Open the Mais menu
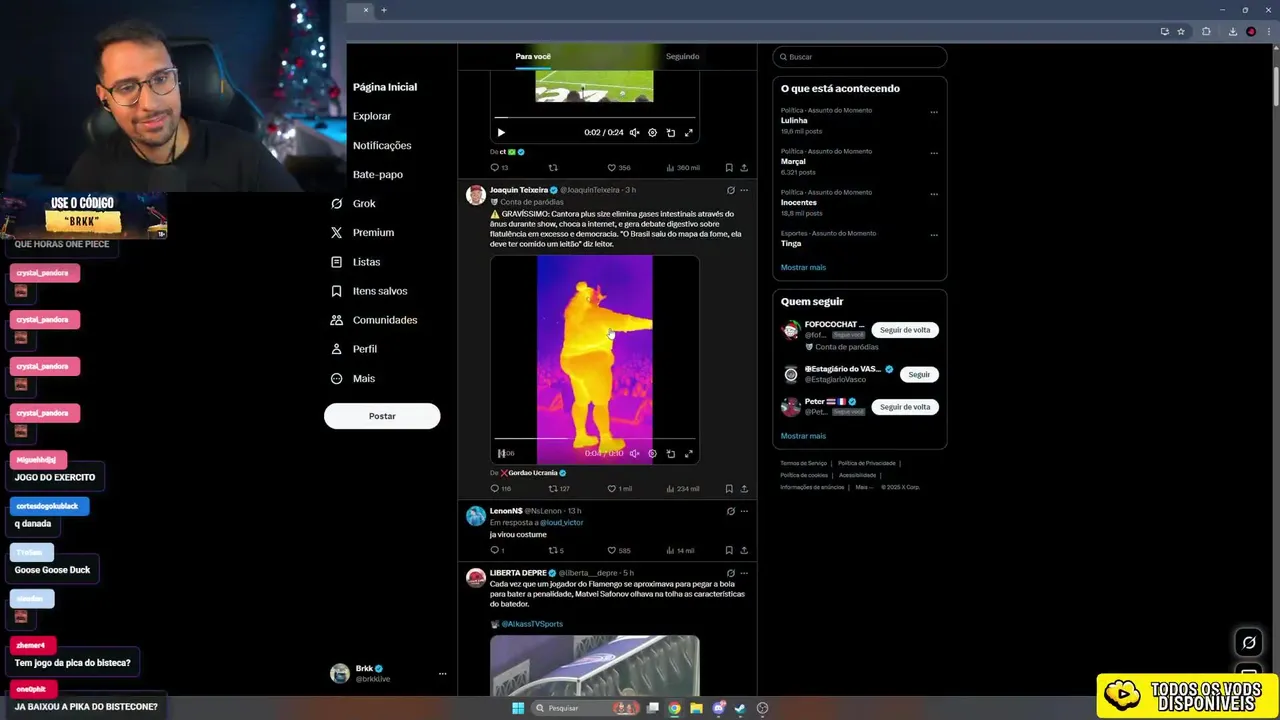The height and width of the screenshot is (720, 1280). [352, 378]
